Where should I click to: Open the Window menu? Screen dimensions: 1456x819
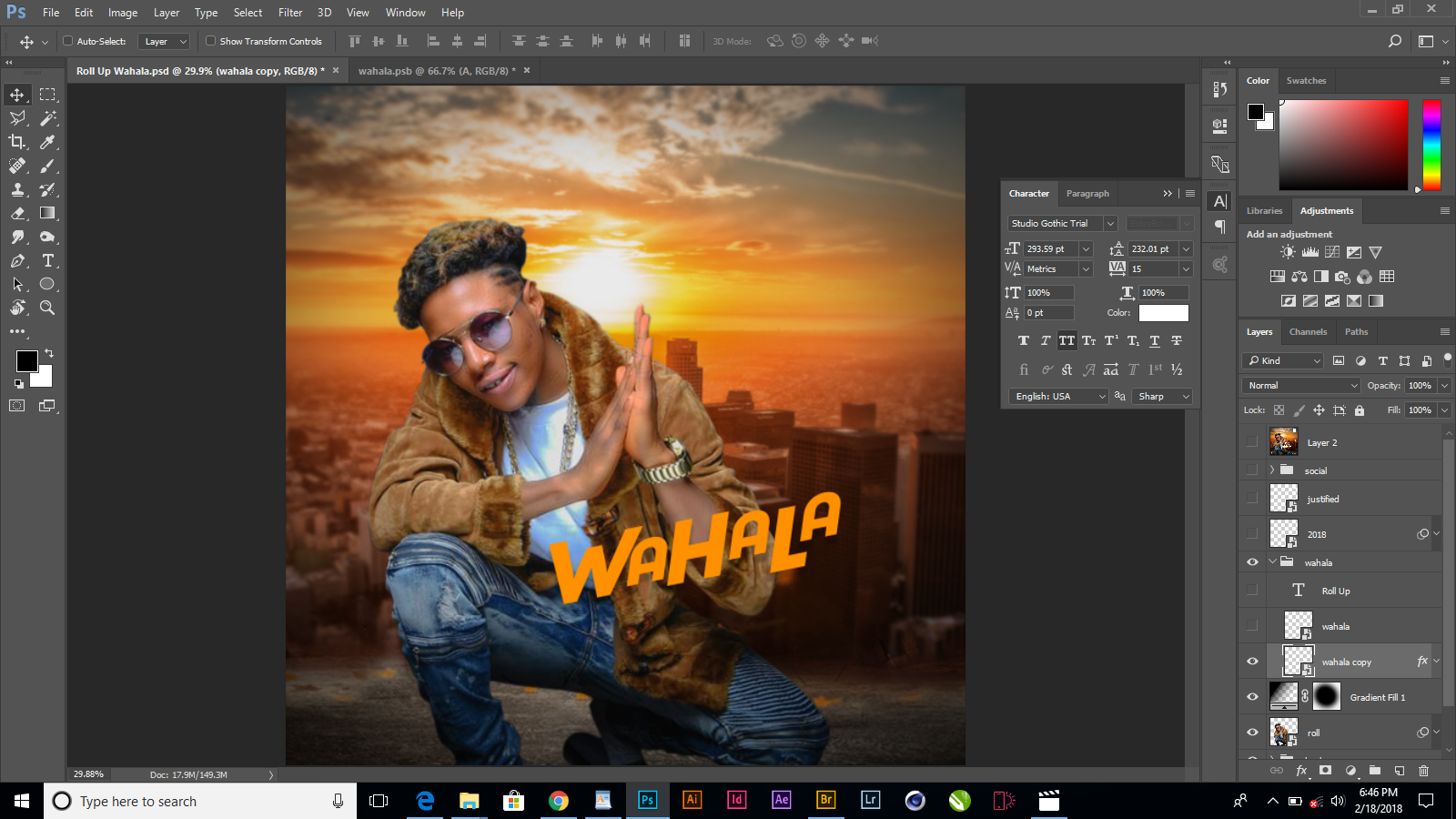[x=406, y=13]
